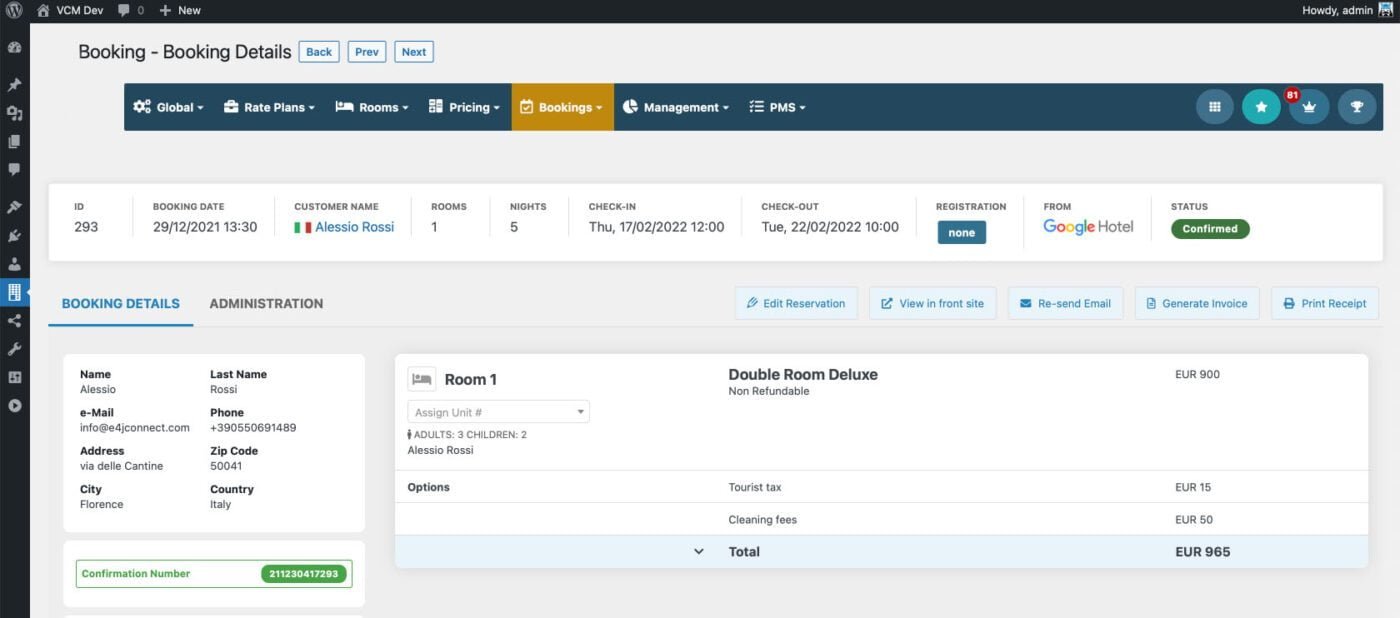Click the play-circle icon in sidebar
This screenshot has width=1400, height=618.
tap(14, 405)
